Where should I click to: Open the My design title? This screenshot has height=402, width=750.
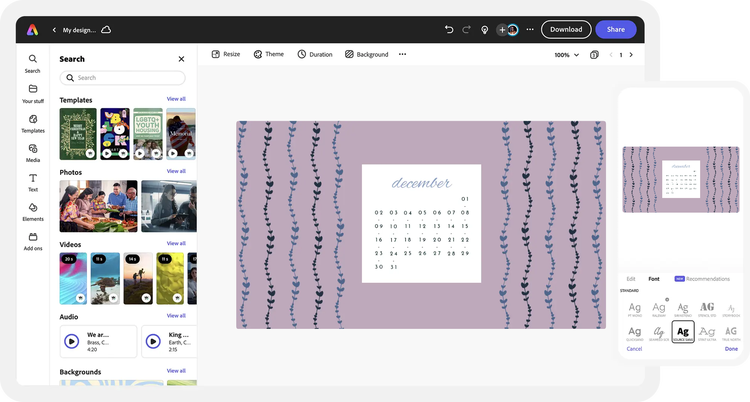coord(79,30)
